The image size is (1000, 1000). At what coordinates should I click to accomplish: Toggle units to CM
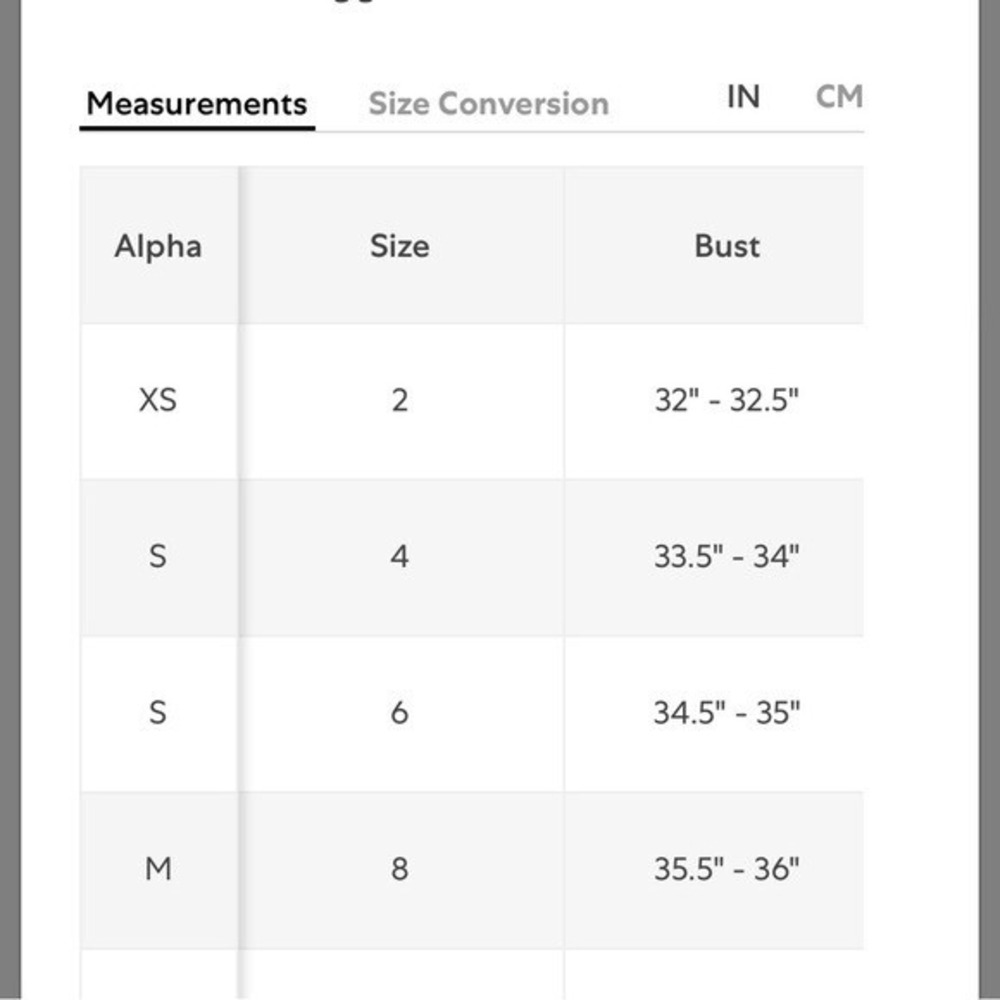click(x=839, y=97)
